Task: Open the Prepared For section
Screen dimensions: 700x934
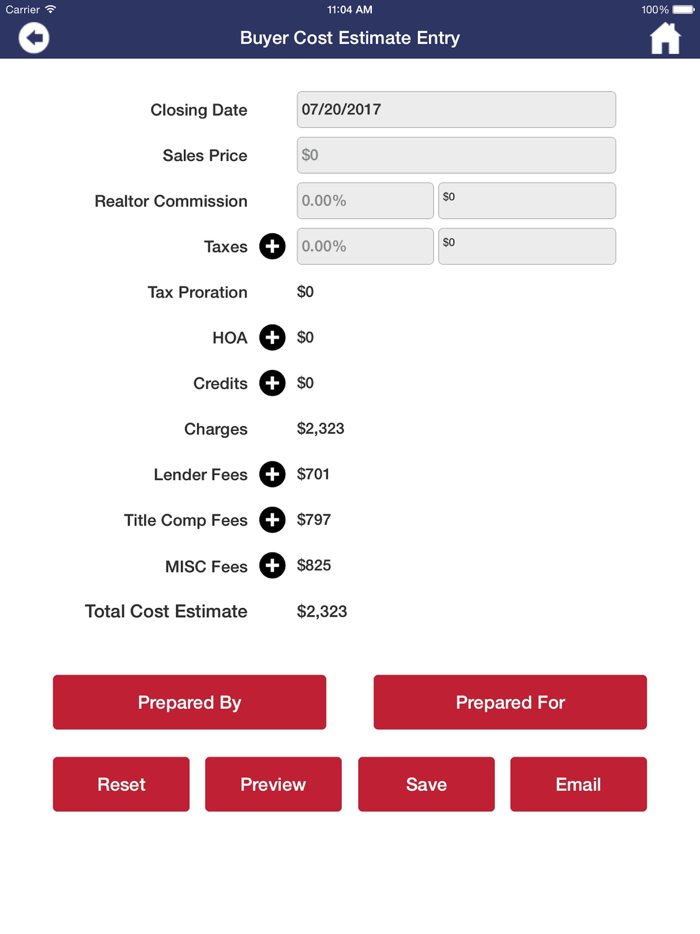Action: pos(510,702)
